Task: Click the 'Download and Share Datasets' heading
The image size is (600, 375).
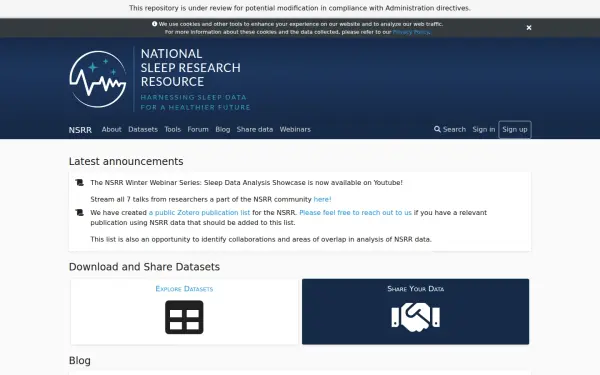Action: tap(144, 267)
